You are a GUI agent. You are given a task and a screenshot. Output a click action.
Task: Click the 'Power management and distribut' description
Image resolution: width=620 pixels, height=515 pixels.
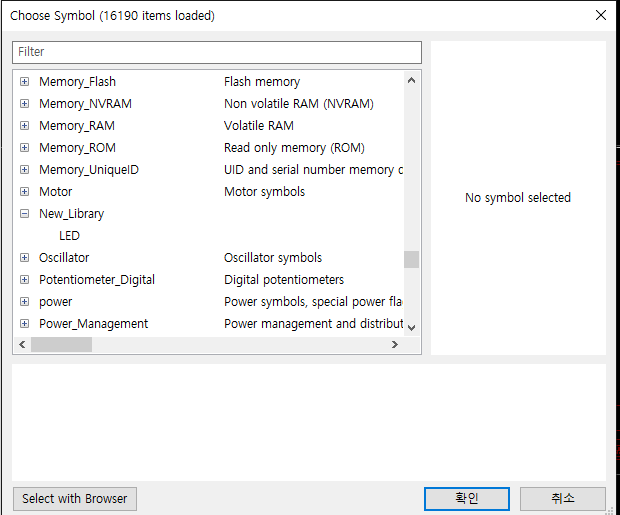(313, 324)
